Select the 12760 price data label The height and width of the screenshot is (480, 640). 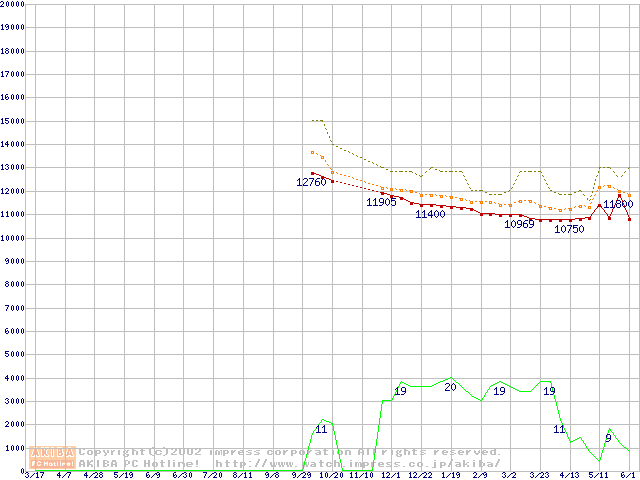[x=311, y=182]
